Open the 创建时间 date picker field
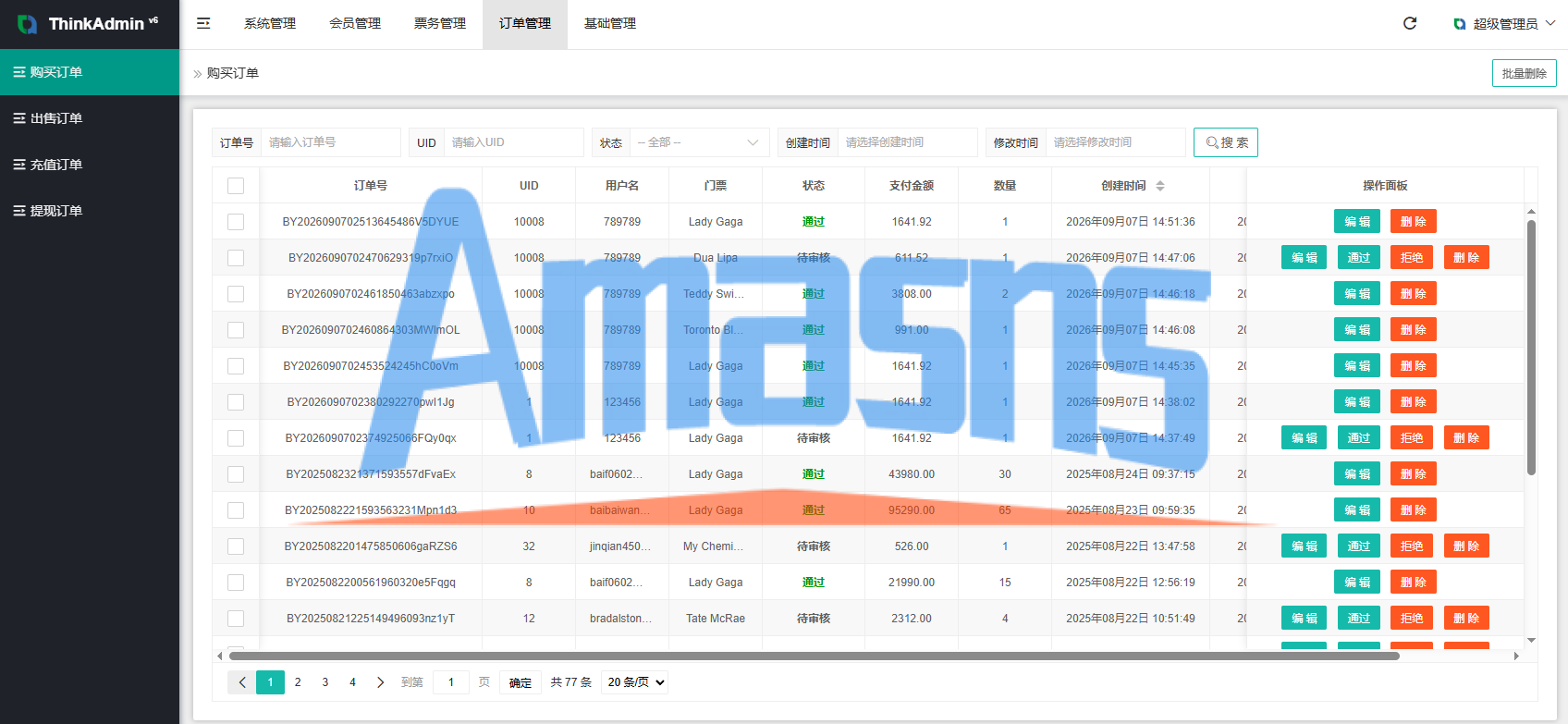The image size is (1568, 724). (907, 142)
